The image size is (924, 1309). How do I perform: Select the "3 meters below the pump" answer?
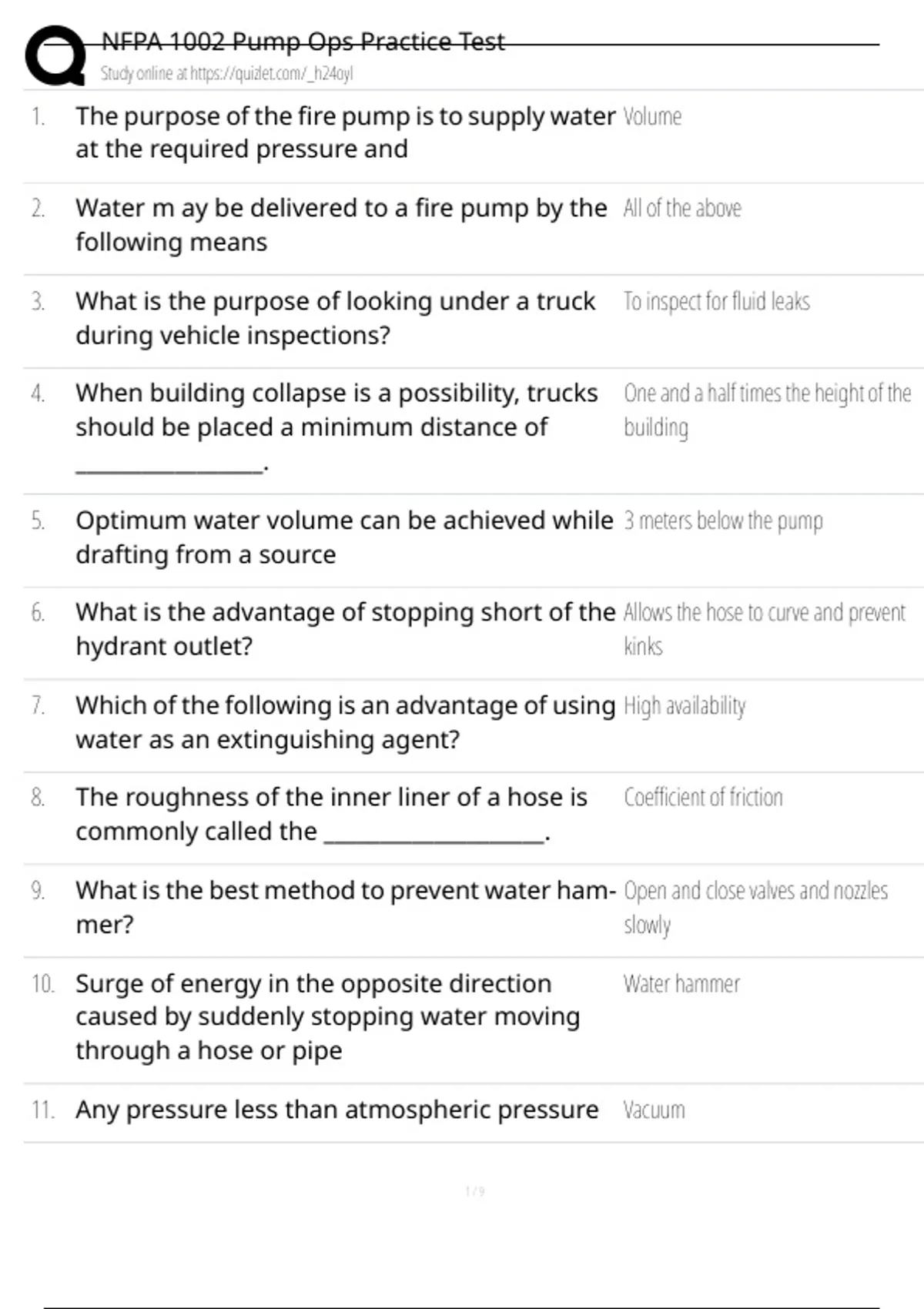[723, 521]
